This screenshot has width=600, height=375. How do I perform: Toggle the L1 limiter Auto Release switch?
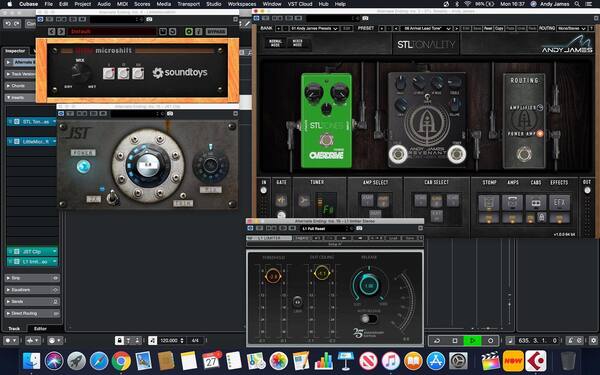click(x=368, y=318)
